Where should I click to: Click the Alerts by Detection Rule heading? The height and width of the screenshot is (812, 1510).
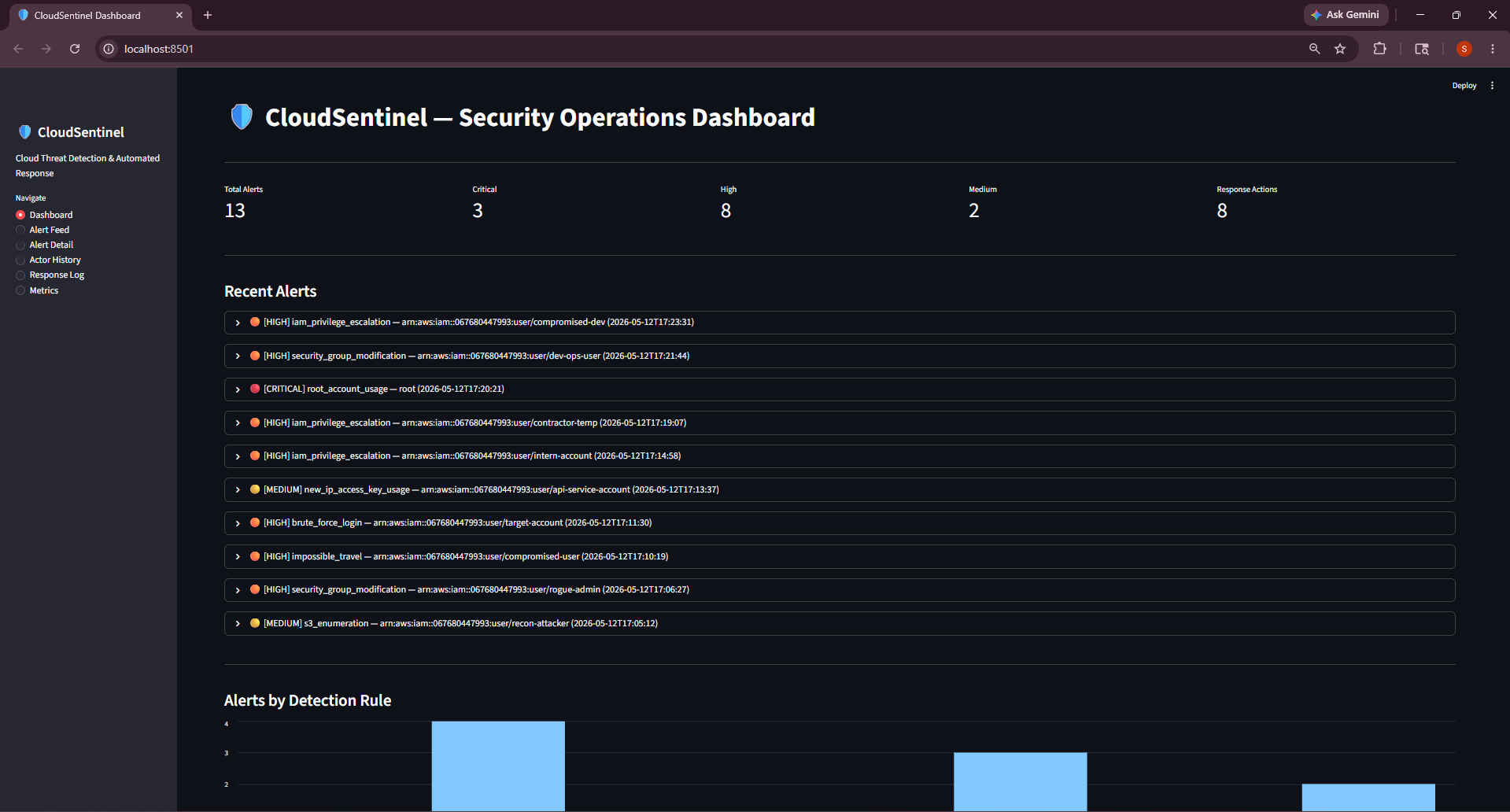pos(308,700)
